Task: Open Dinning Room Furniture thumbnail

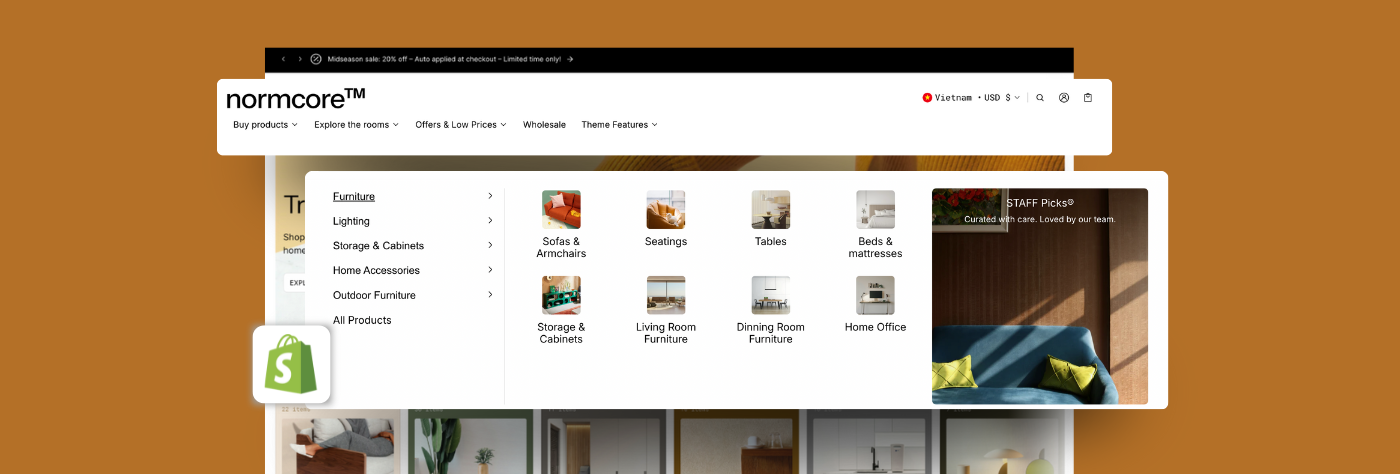Action: [771, 295]
